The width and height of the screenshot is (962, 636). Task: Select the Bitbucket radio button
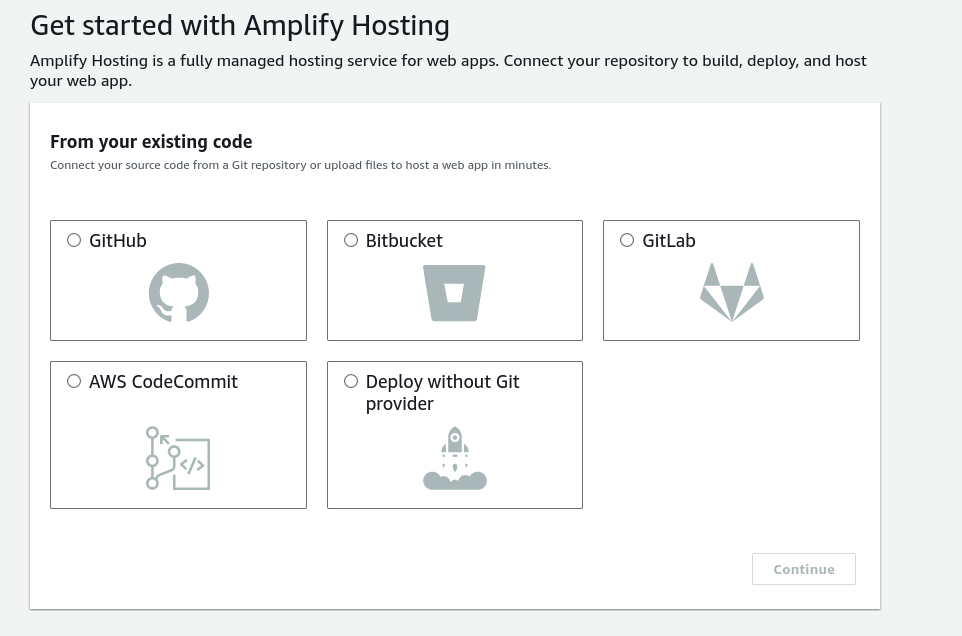[x=351, y=240]
